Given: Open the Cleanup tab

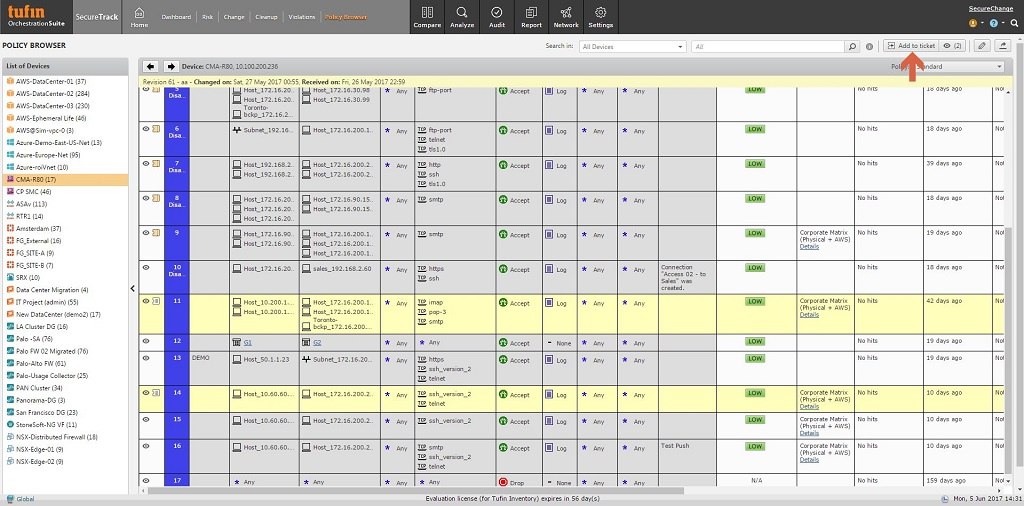Looking at the screenshot, I should click(266, 17).
